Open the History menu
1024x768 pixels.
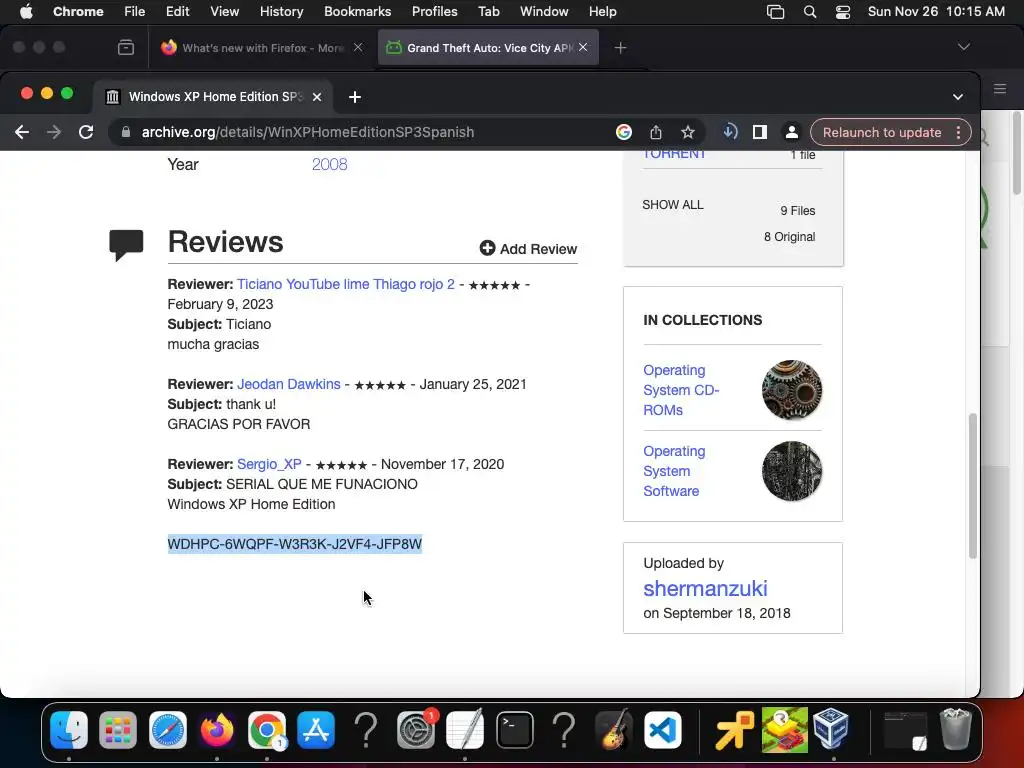tap(281, 12)
